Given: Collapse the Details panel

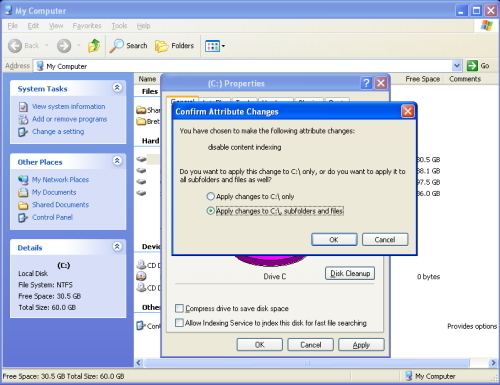Looking at the screenshot, I should coord(117,246).
